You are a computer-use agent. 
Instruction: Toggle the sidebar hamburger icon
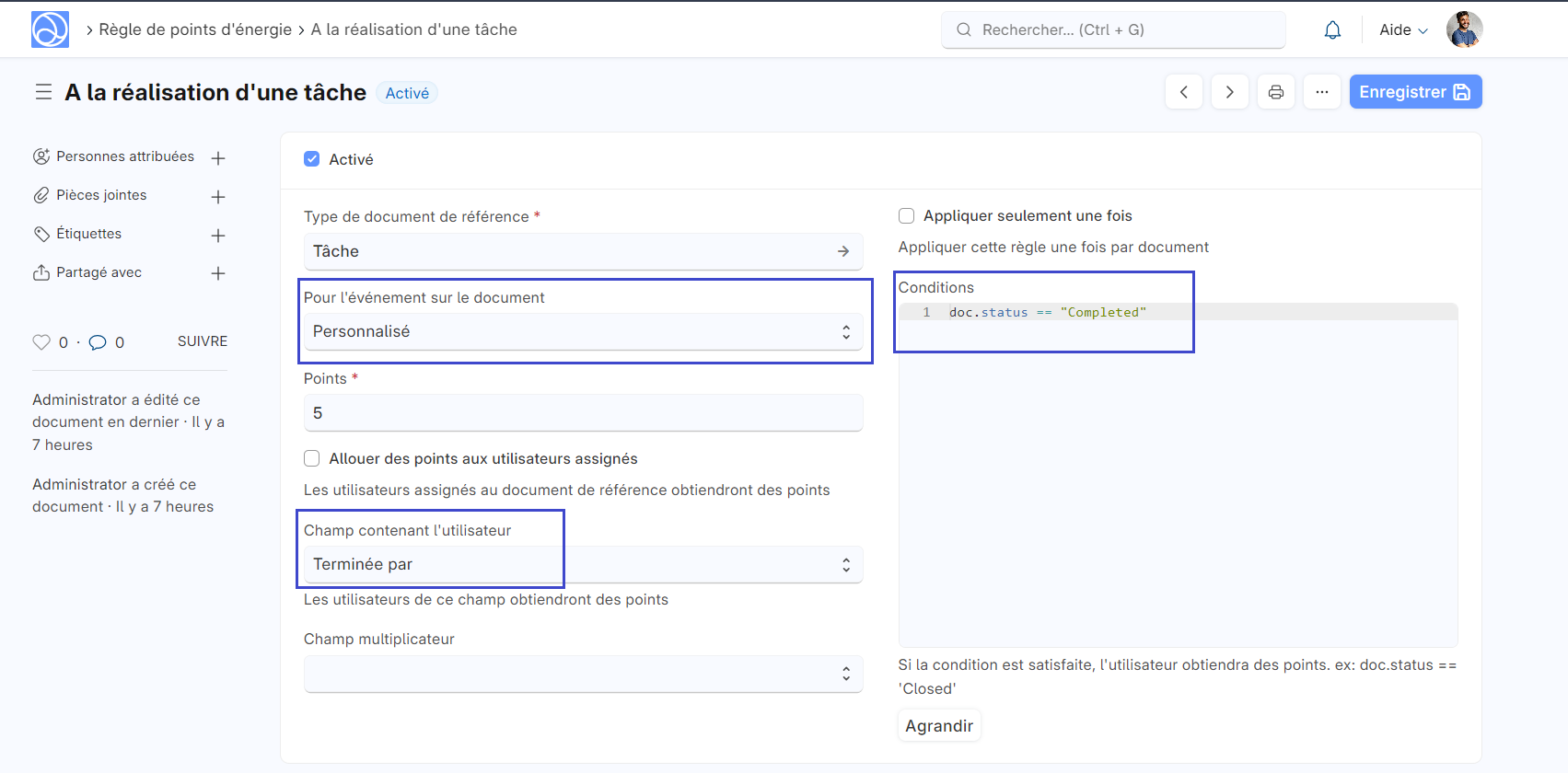point(43,92)
